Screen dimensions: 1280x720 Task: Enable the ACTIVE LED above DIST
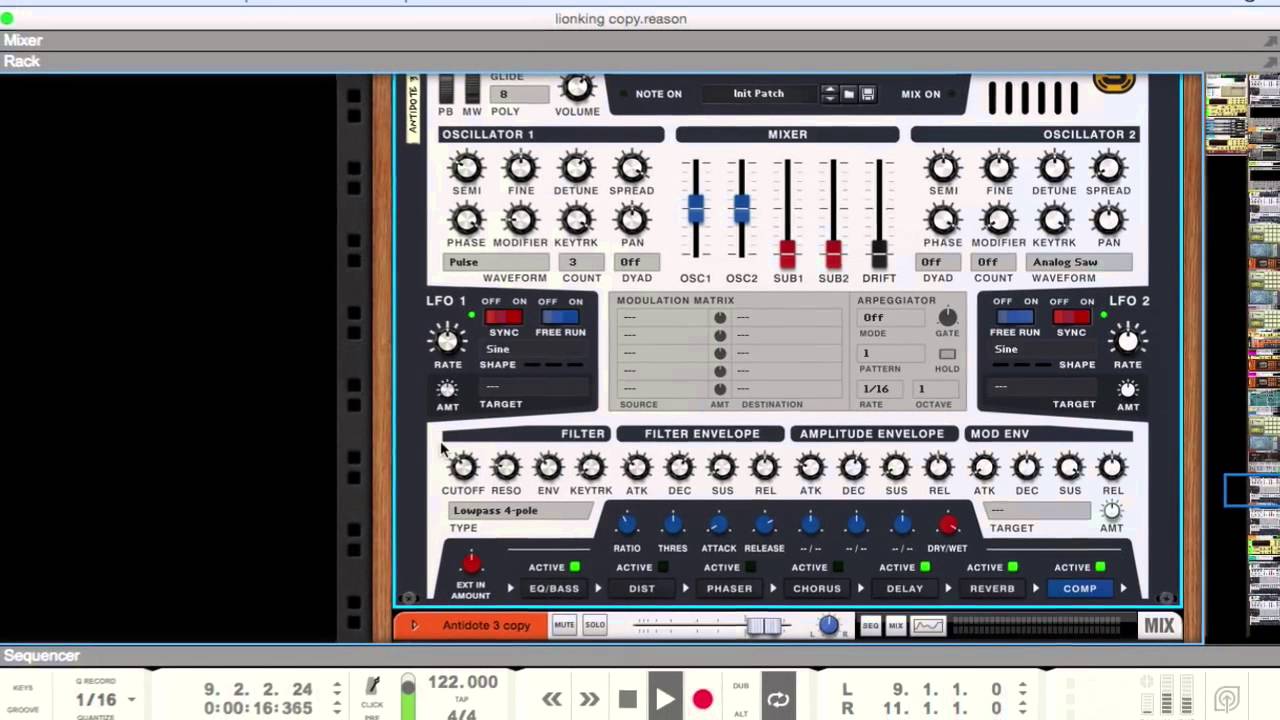click(663, 567)
